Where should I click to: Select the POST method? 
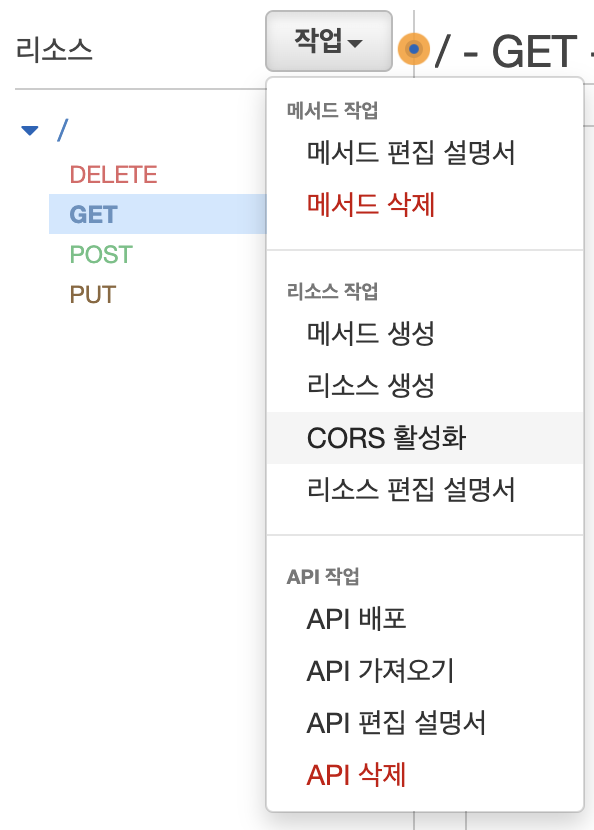point(101,255)
